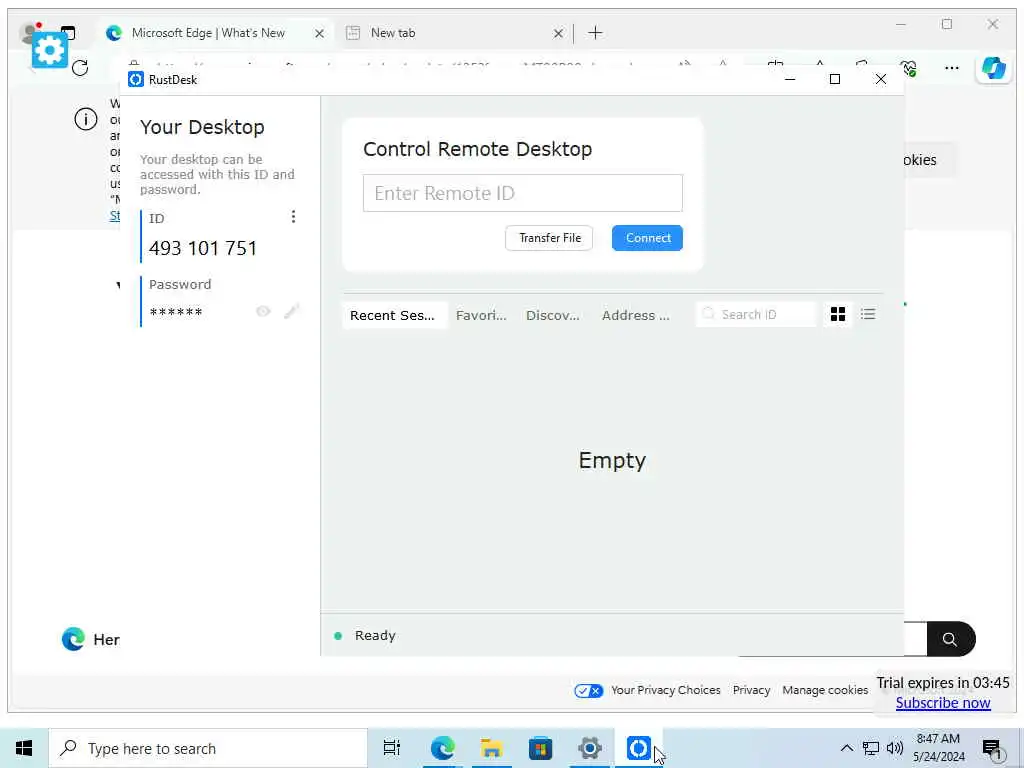Viewport: 1024px width, 768px height.
Task: Open Task View on taskbar
Action: click(x=392, y=748)
